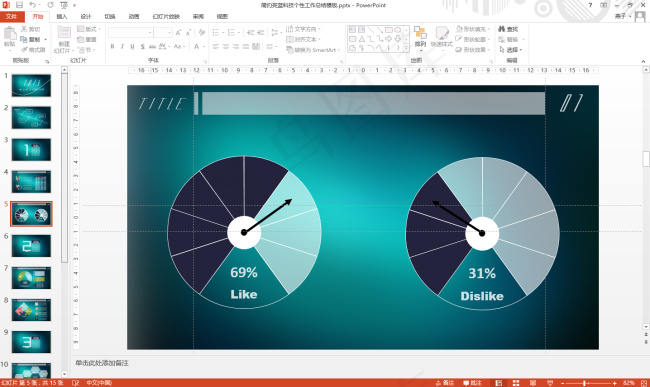Open the 插入 (Insert) tab
The image size is (650, 387).
(x=61, y=17)
